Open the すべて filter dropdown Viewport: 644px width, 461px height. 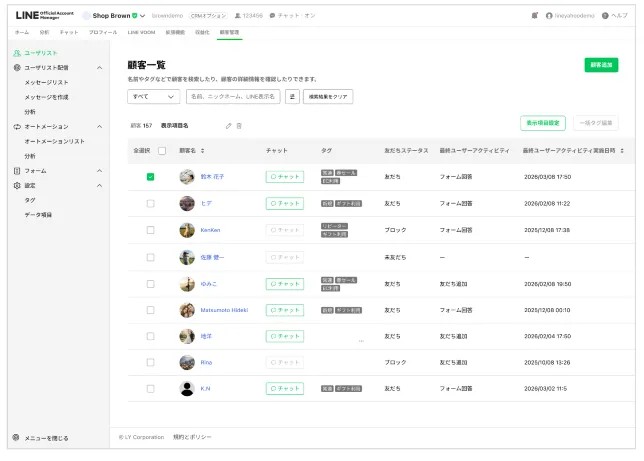[153, 97]
